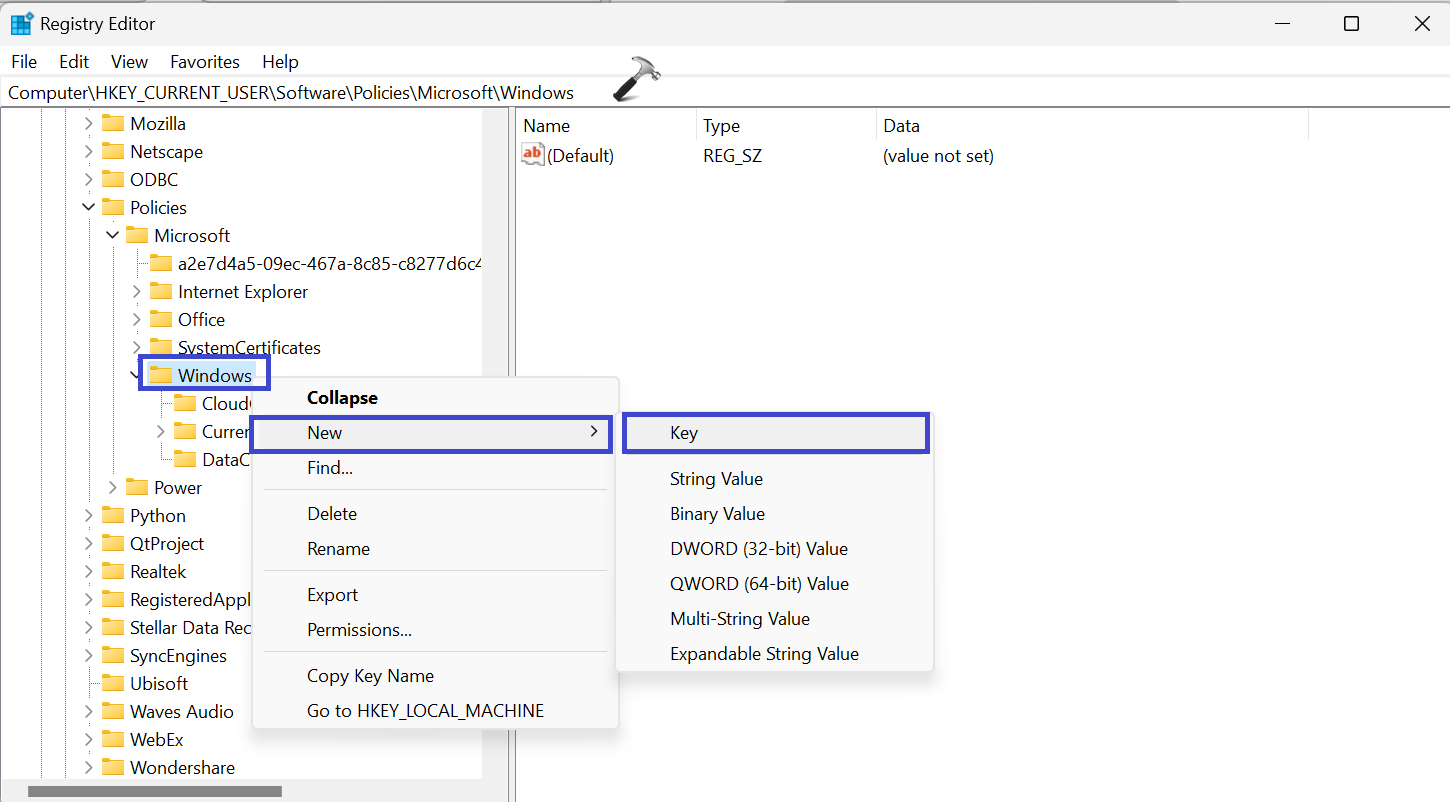Viewport: 1450px width, 802px height.
Task: Click the Office folder icon
Action: [x=161, y=320]
